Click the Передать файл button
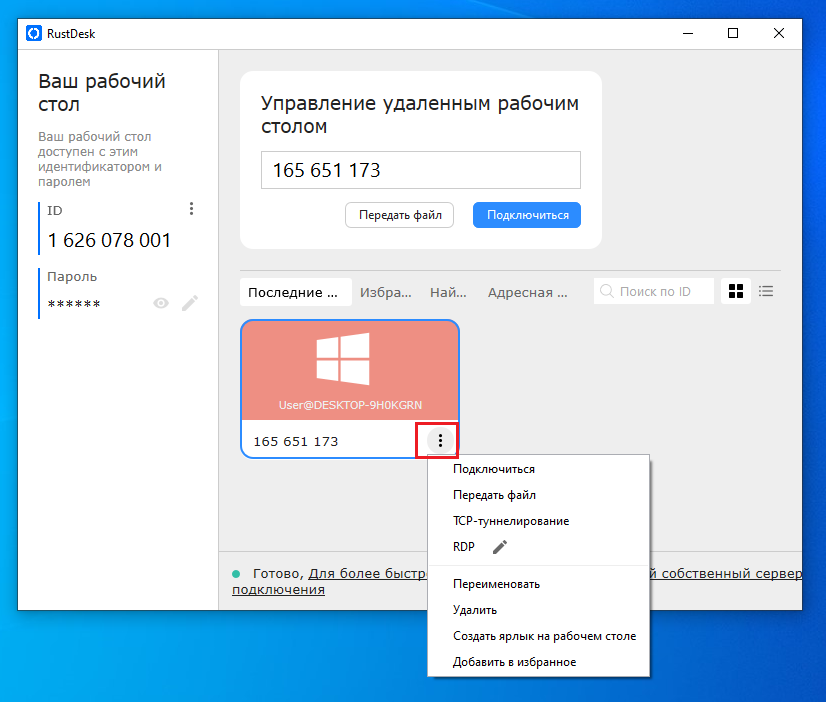This screenshot has height=702, width=826. 399,215
